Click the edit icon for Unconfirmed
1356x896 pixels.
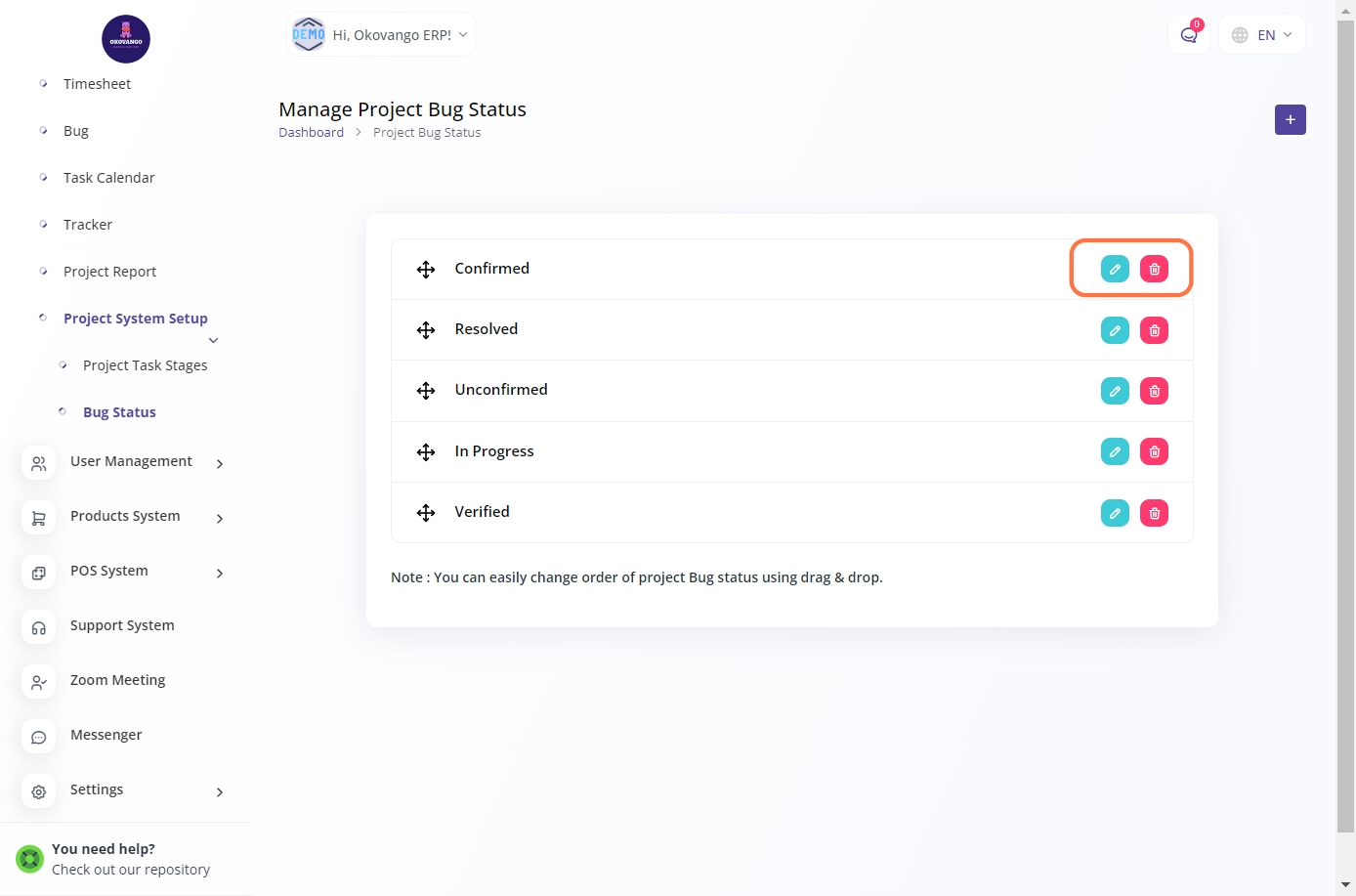[x=1115, y=391]
